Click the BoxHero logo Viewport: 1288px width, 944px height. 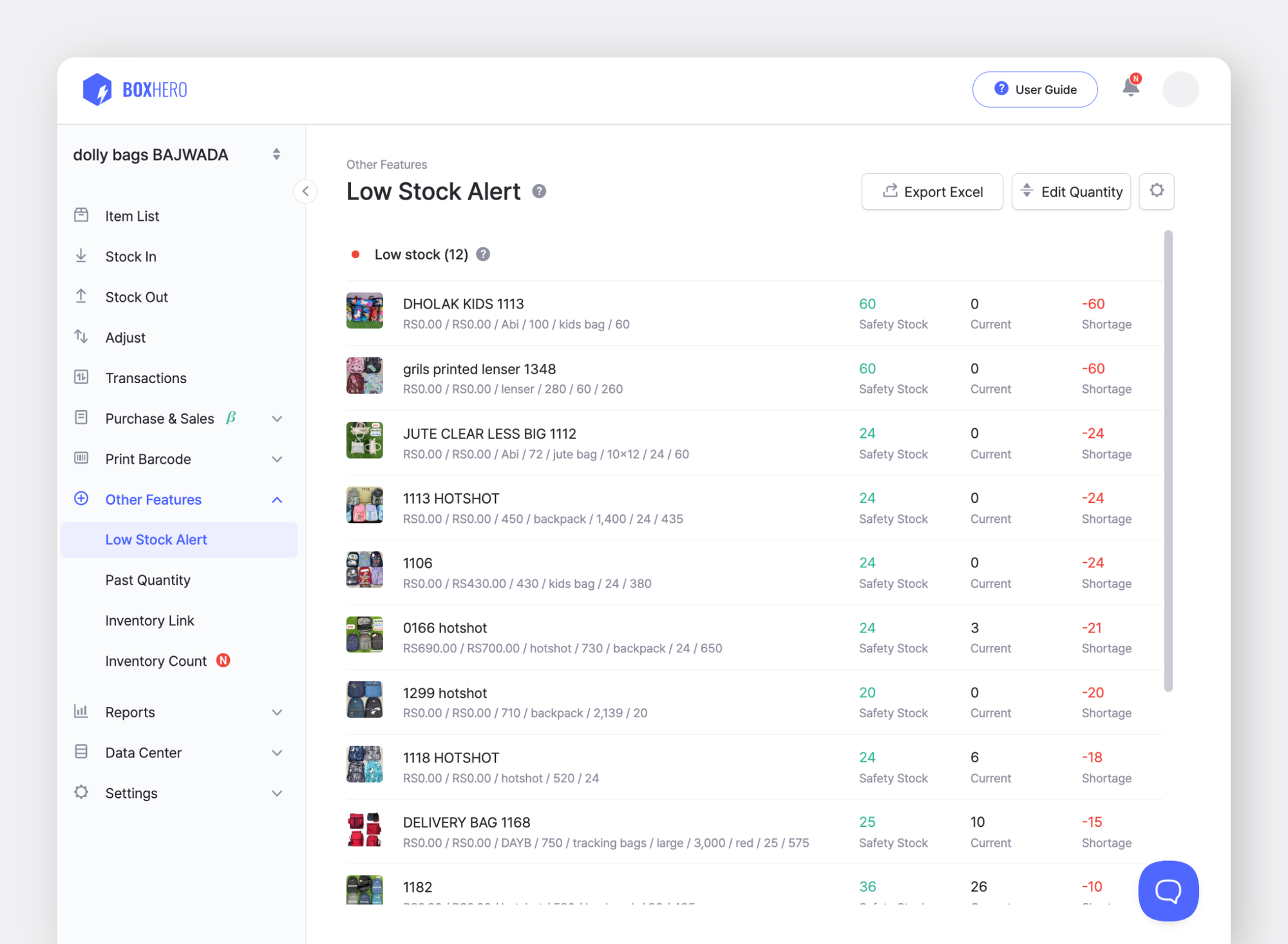coord(135,90)
